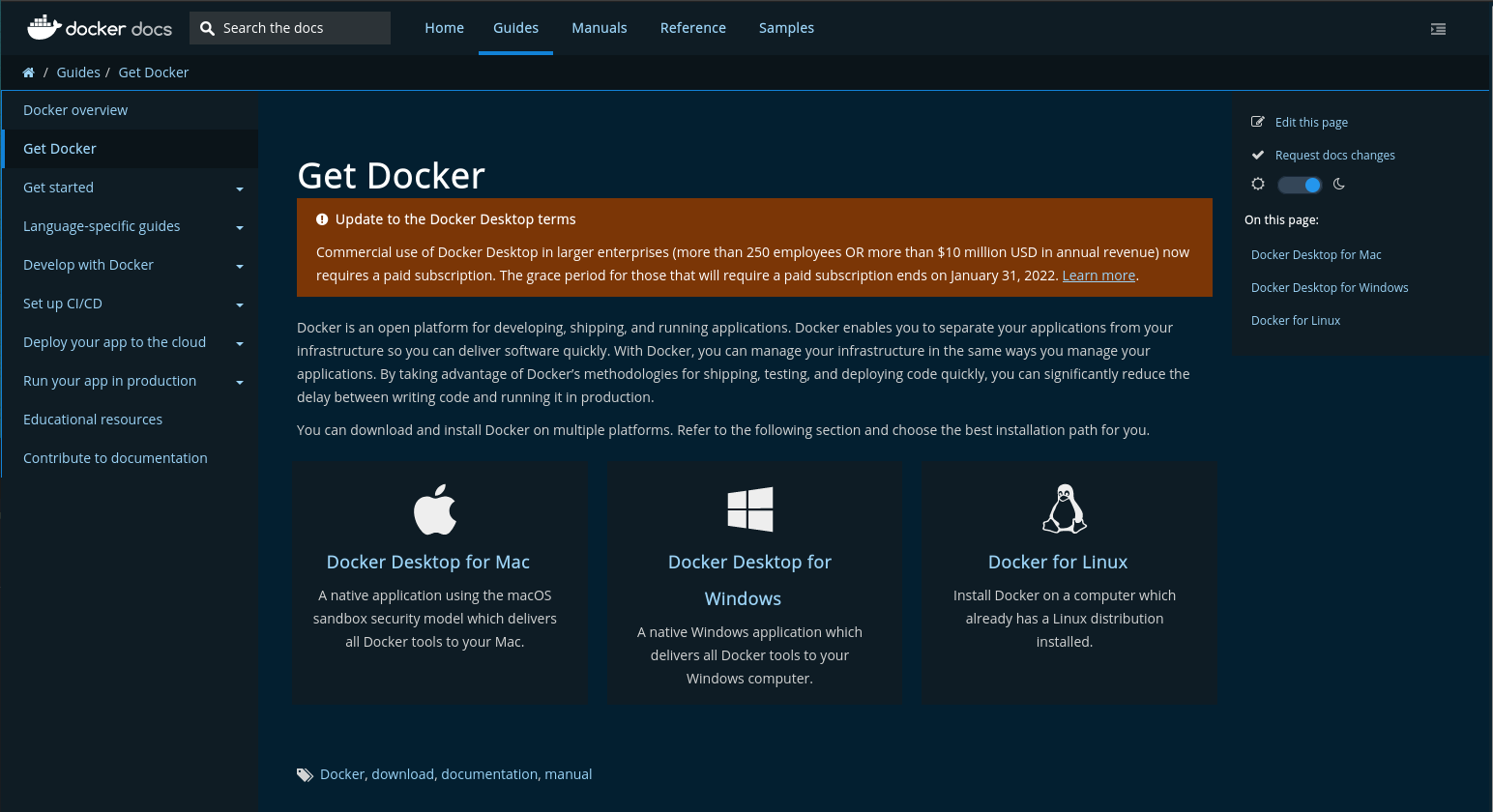The height and width of the screenshot is (812, 1493).
Task: Click the Search the docs field
Action: point(290,28)
